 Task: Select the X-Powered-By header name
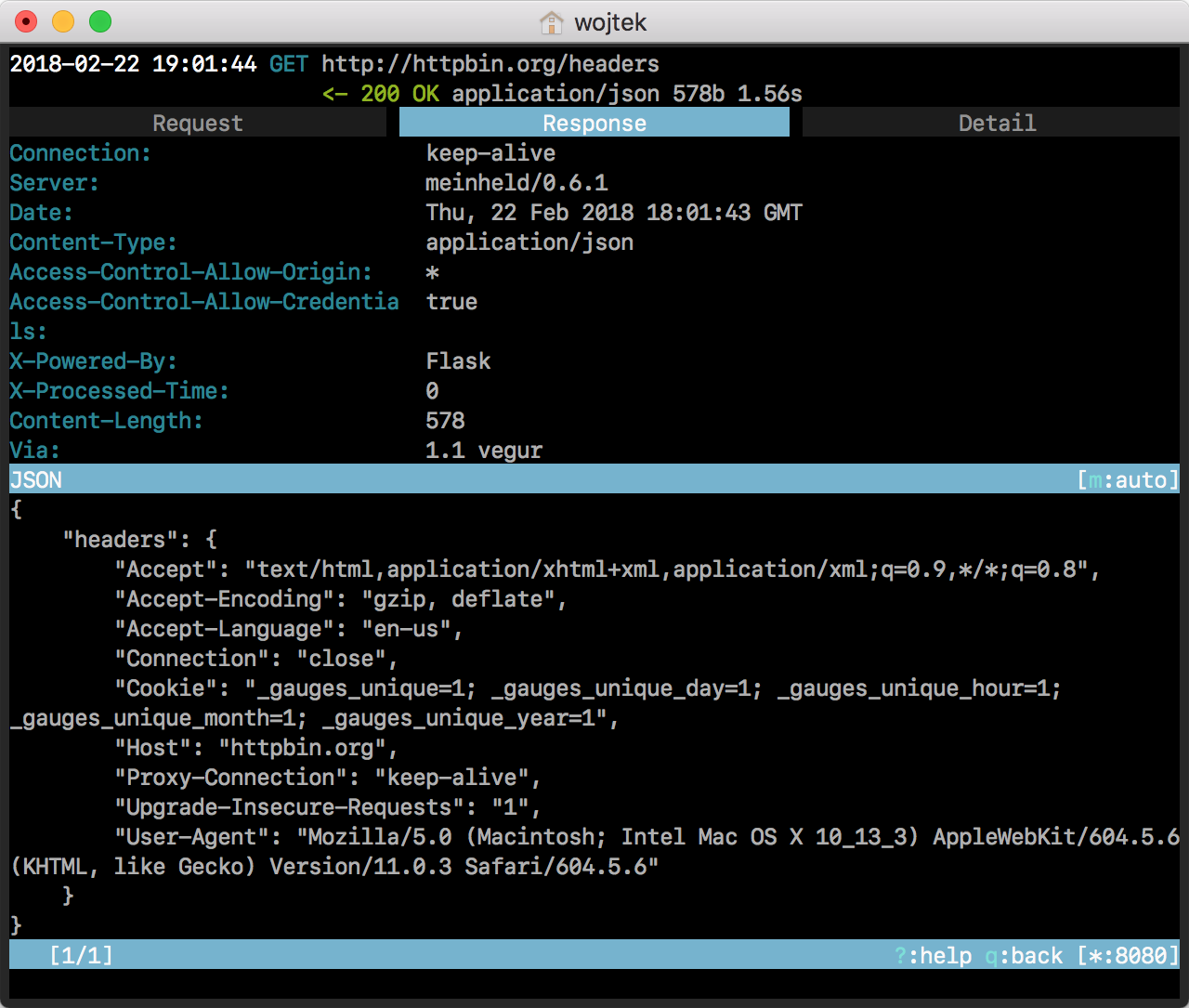pos(93,361)
